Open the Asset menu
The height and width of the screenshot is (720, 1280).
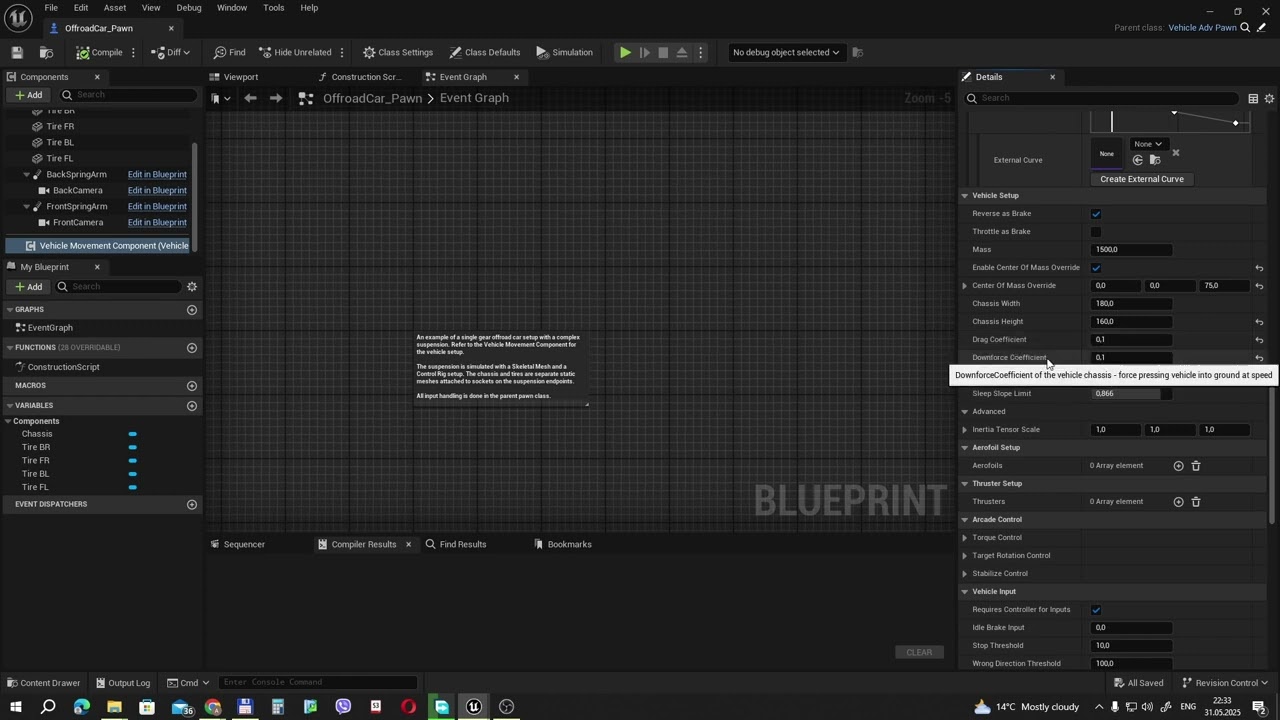coord(115,7)
